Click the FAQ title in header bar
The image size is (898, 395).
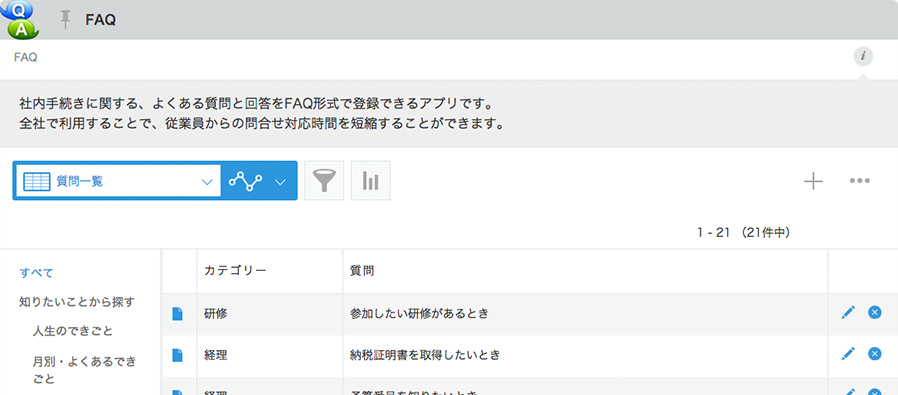coord(101,20)
